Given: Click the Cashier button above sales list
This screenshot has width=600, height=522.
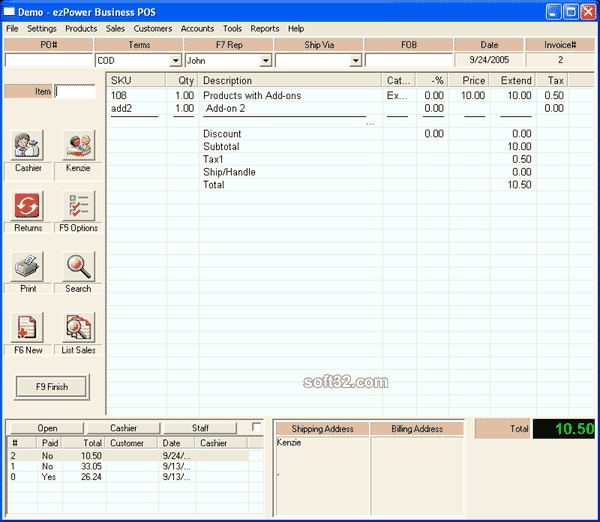Looking at the screenshot, I should pyautogui.click(x=124, y=428).
